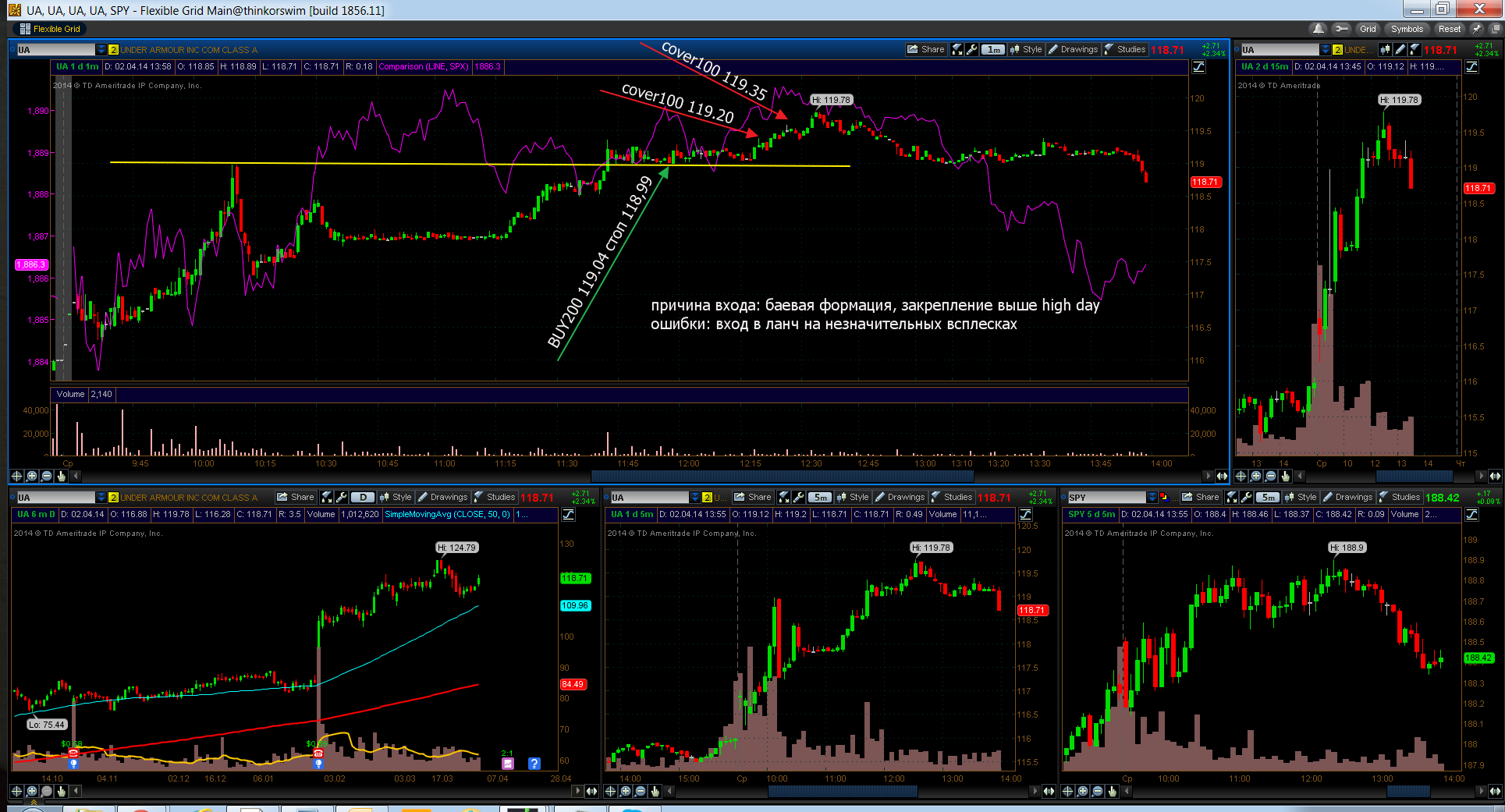Click the SPY symbol input field

pos(1106,497)
